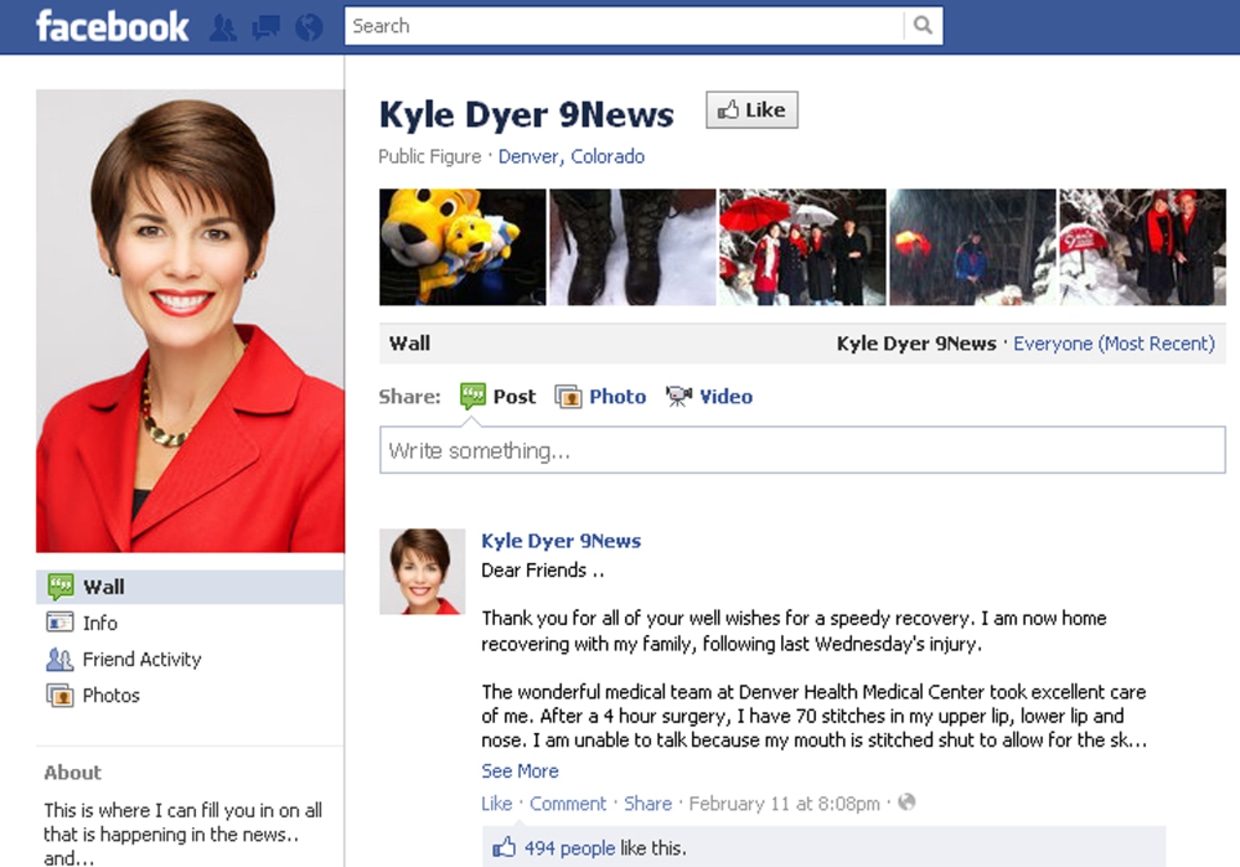Open the red umbrella group photo thumbnail
The width and height of the screenshot is (1240, 867).
[x=802, y=247]
